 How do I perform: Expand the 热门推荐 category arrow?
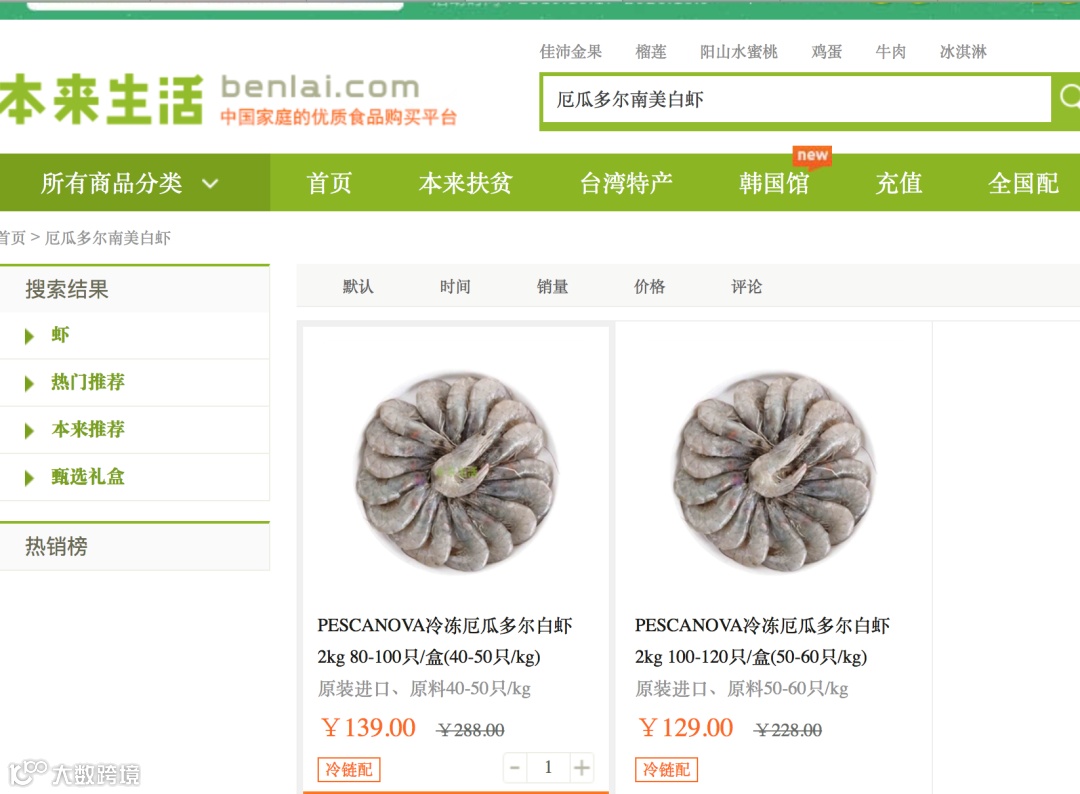29,383
